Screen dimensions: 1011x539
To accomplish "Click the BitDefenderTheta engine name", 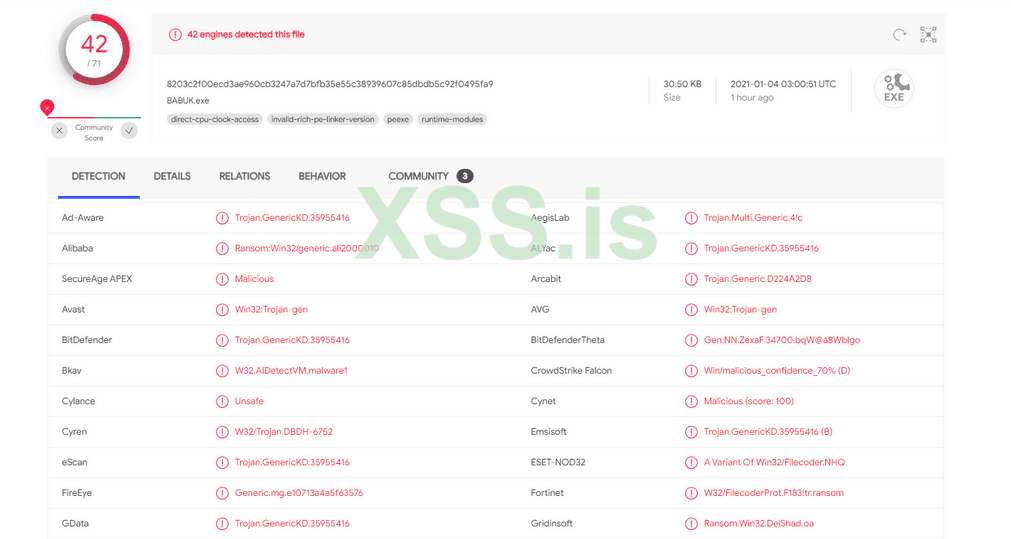I will tap(567, 340).
